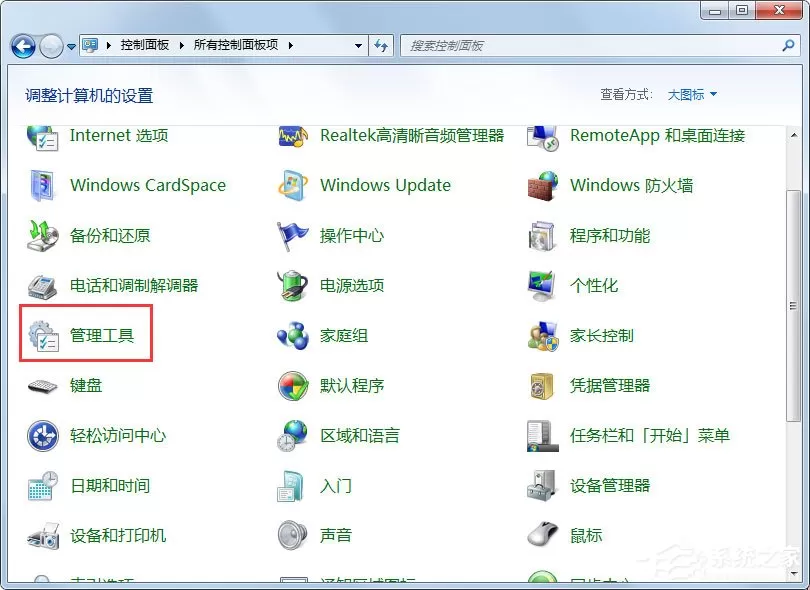
Task: Refresh the address bar with the arrows button
Action: (x=381, y=45)
